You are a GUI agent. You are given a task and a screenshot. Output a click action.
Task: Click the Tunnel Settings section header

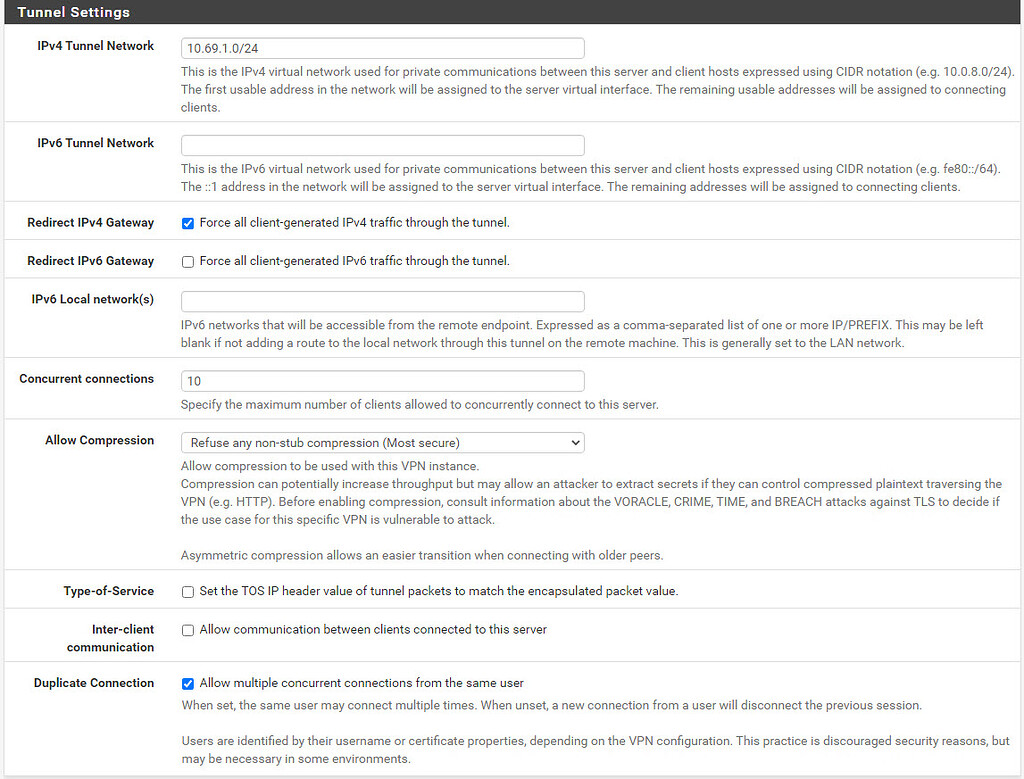[x=73, y=12]
